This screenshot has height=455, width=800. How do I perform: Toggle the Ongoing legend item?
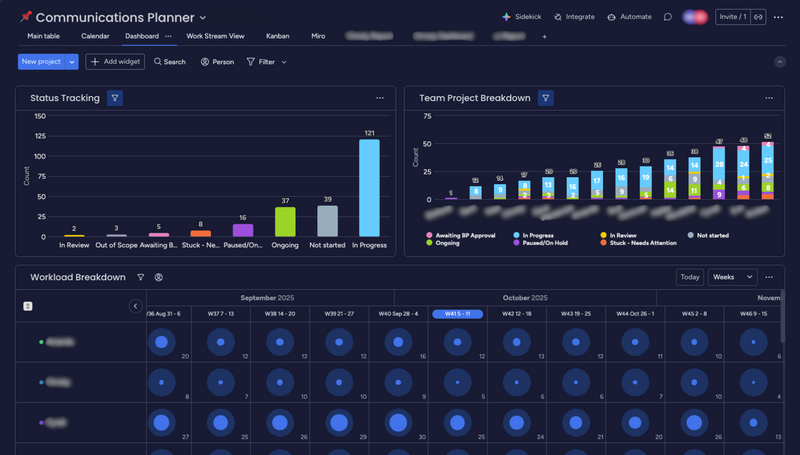(x=444, y=242)
